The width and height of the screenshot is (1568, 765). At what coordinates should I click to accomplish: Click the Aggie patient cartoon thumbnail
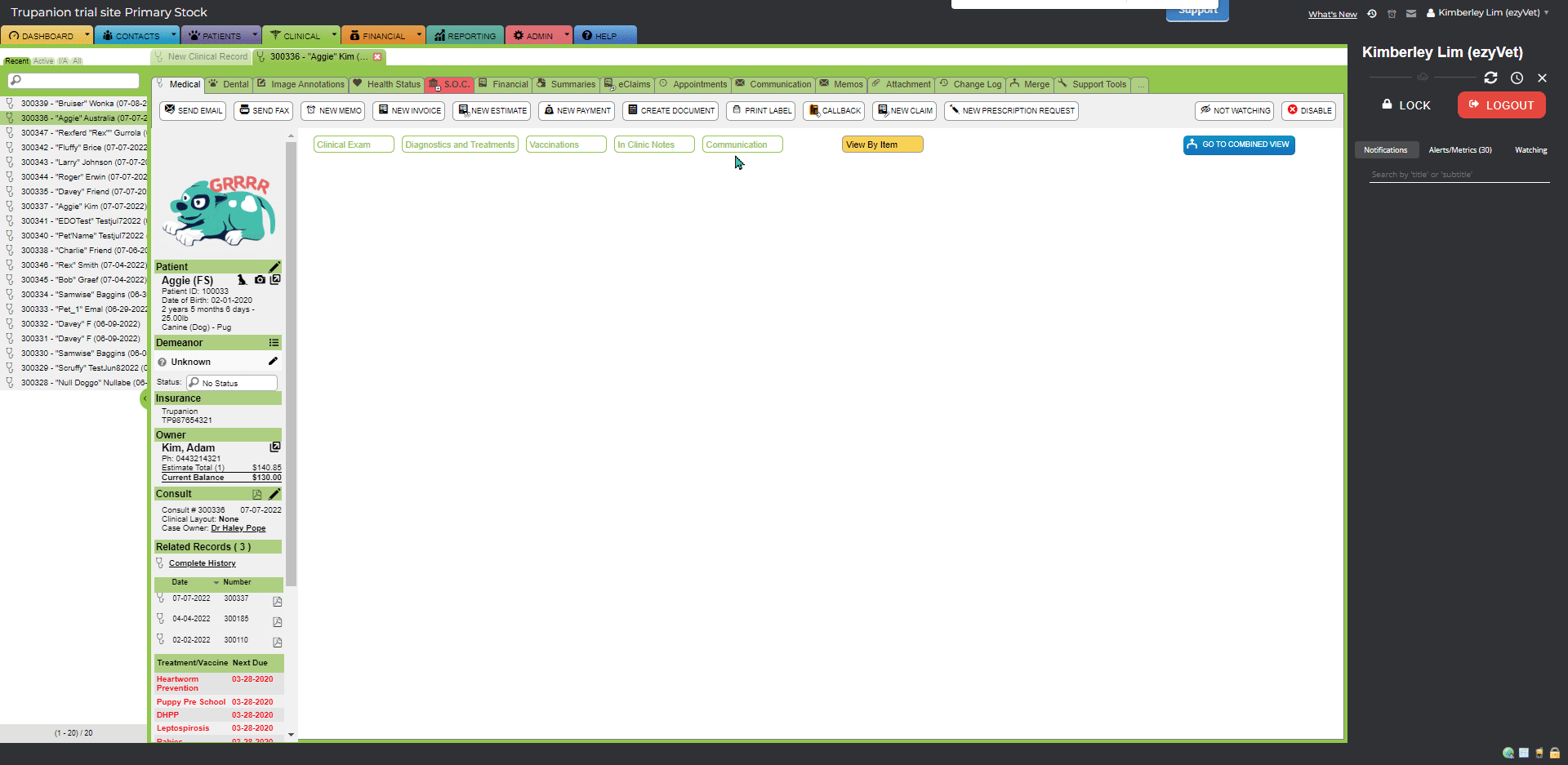(218, 210)
